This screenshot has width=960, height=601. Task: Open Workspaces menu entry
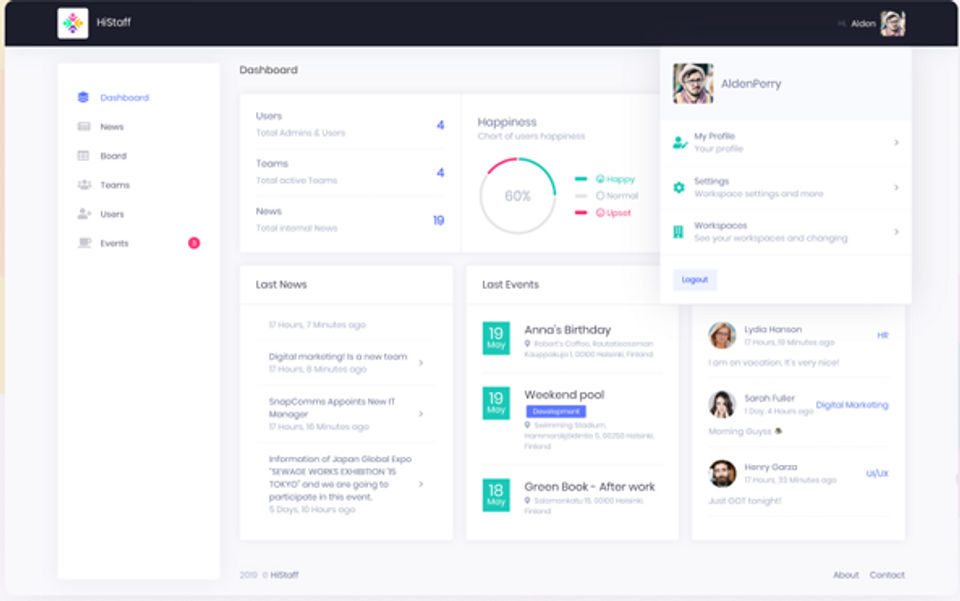tap(786, 232)
